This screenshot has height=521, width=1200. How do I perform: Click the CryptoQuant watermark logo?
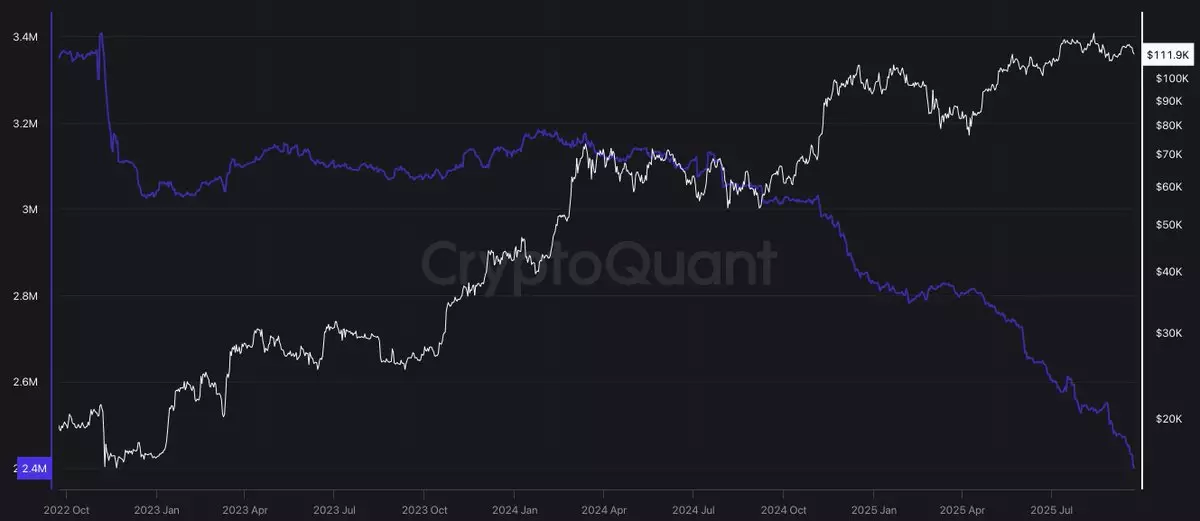[597, 265]
